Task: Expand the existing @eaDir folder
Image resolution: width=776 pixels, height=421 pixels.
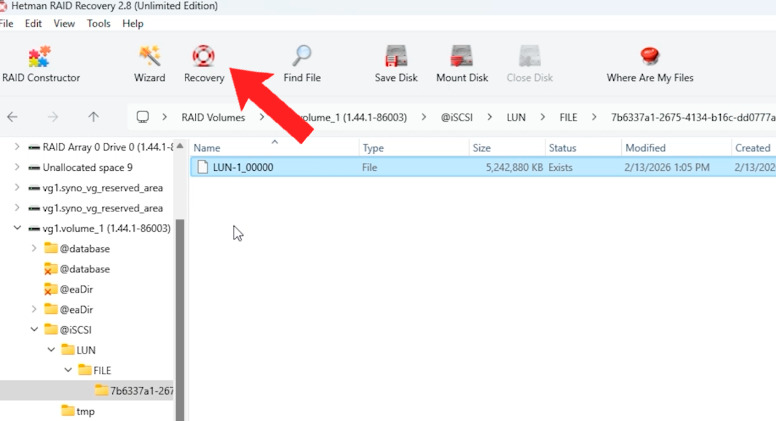Action: 34,309
